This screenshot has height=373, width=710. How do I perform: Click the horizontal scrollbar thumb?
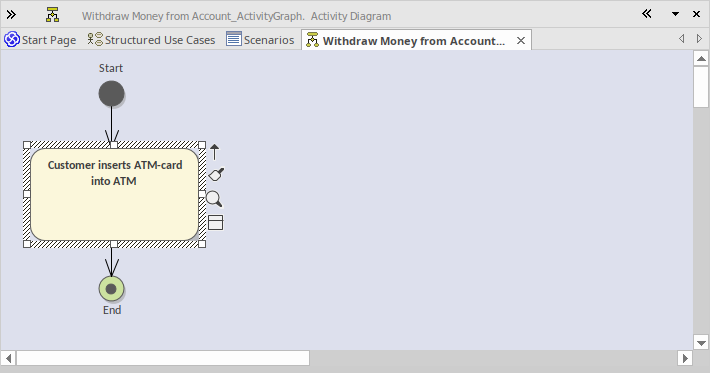click(163, 358)
